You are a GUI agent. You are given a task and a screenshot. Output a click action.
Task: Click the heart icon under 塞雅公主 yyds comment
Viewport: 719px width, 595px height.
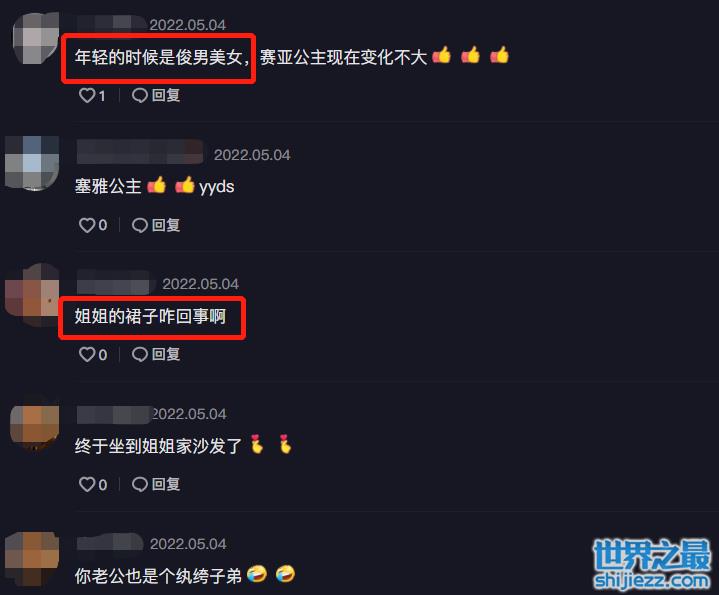[87, 225]
